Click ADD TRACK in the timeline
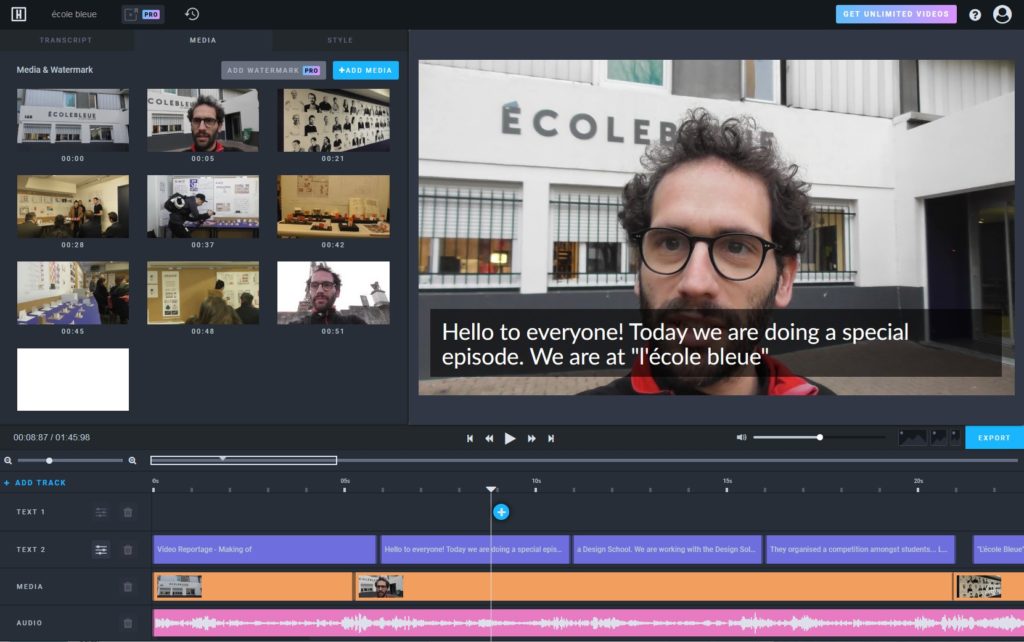The width and height of the screenshot is (1024, 642). coord(35,483)
